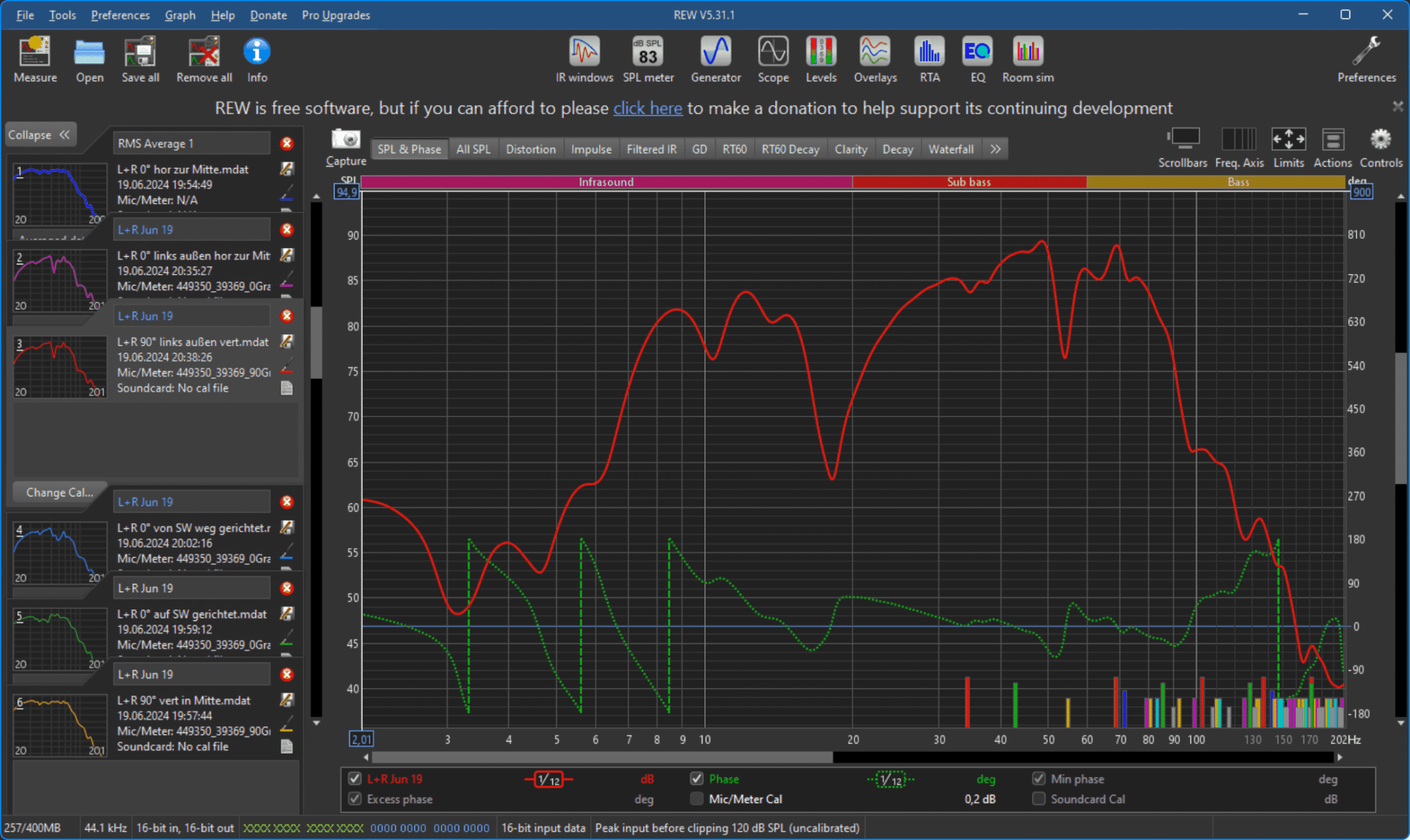This screenshot has width=1410, height=840.
Task: Capture the graph image
Action: tap(346, 147)
